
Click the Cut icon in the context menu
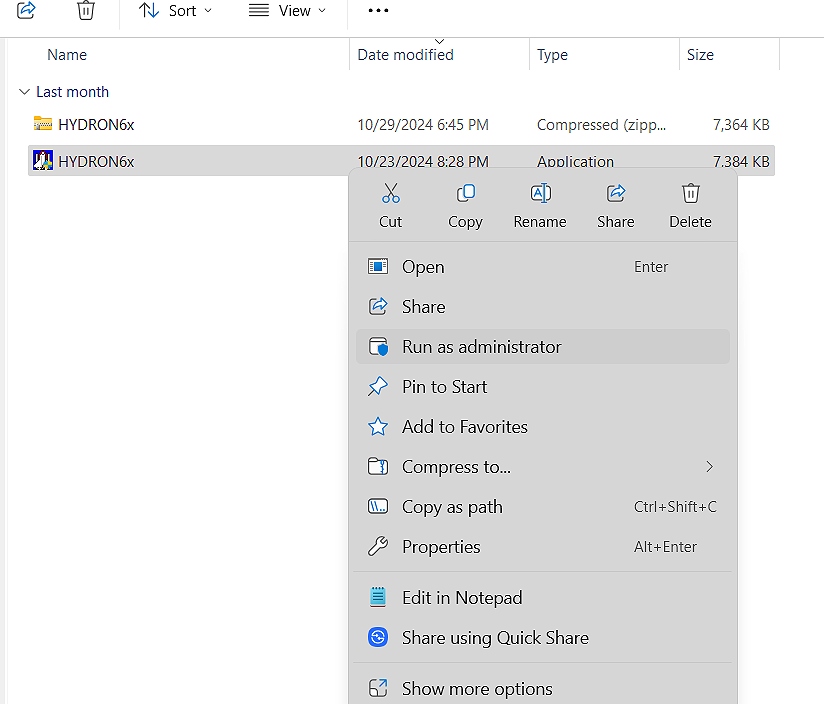390,193
